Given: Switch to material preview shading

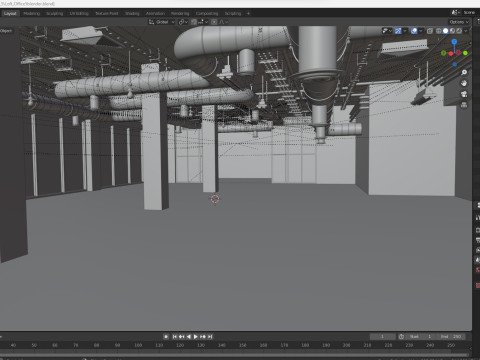Looking at the screenshot, I should coord(452,31).
